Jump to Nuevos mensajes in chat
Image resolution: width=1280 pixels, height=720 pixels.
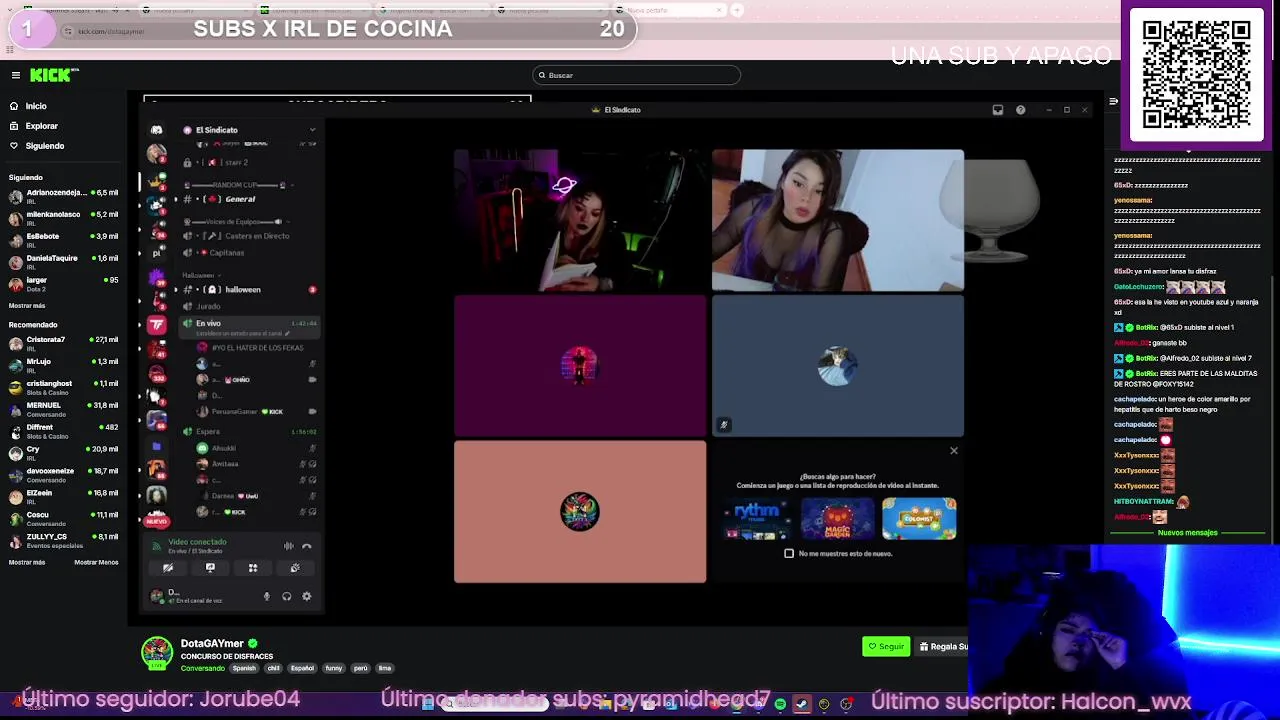1187,533
